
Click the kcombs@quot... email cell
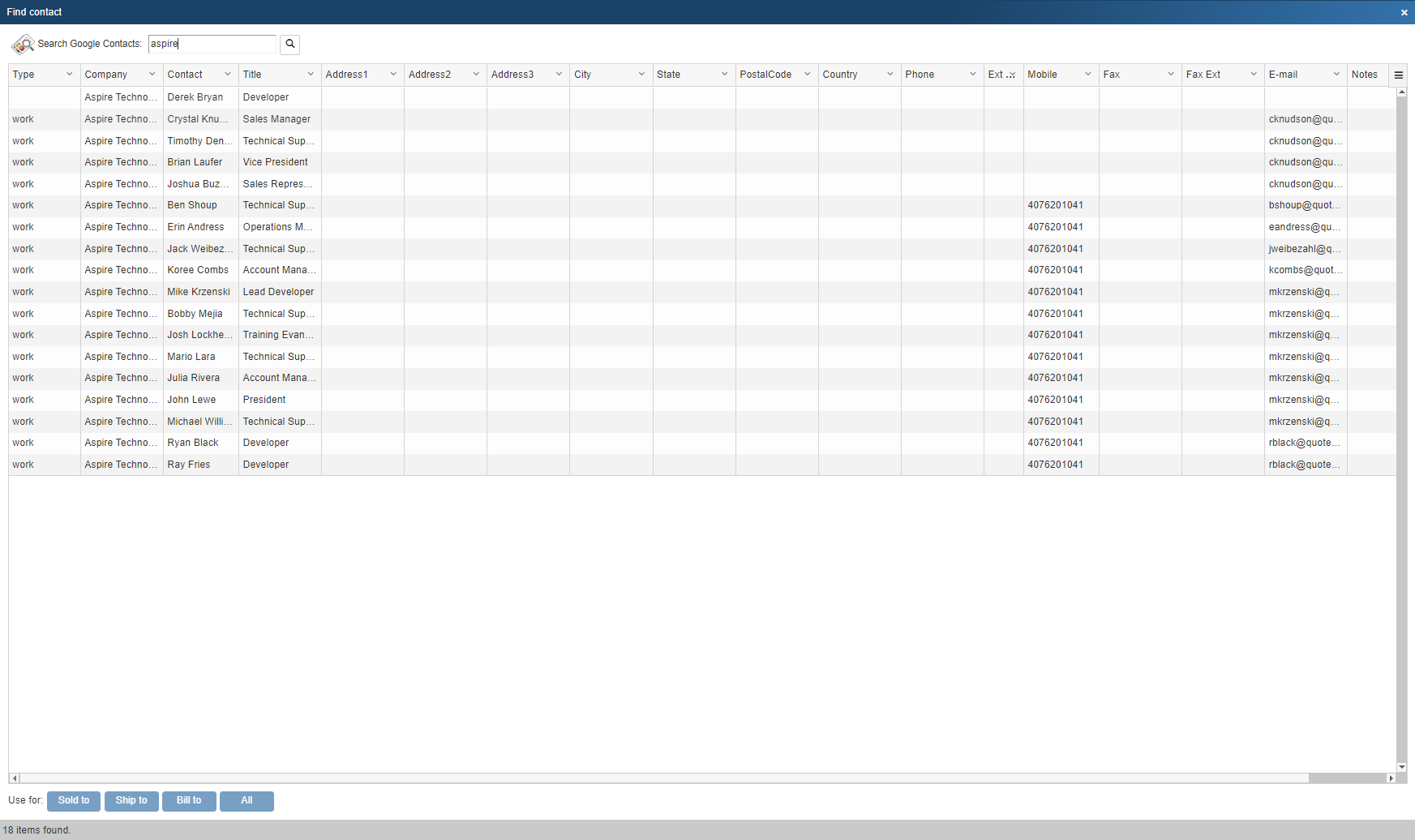coord(1306,270)
